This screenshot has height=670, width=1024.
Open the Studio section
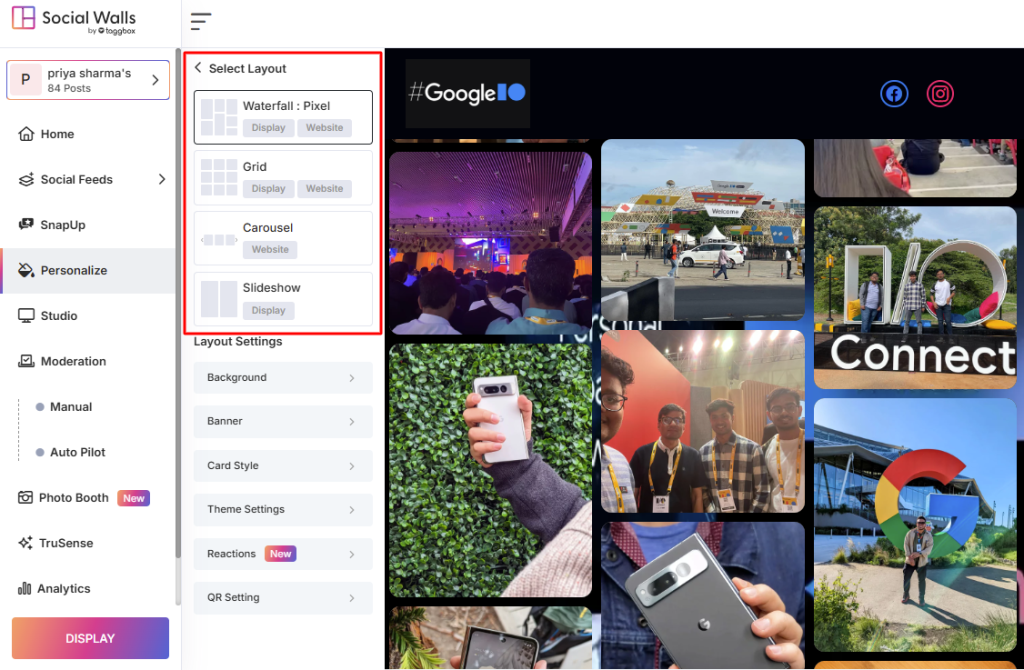click(x=59, y=316)
